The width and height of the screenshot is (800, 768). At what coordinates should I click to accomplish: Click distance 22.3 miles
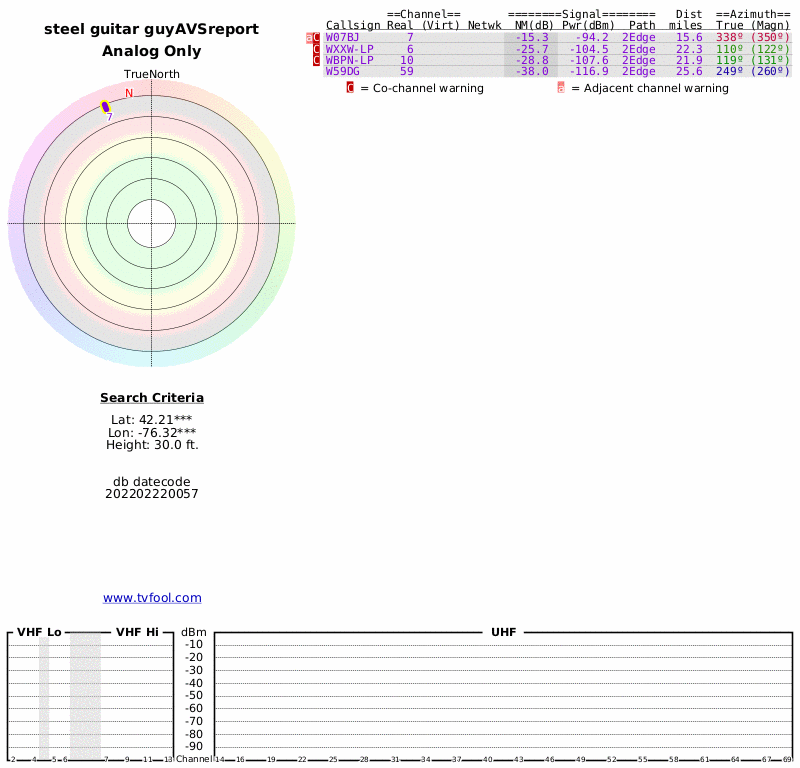689,49
